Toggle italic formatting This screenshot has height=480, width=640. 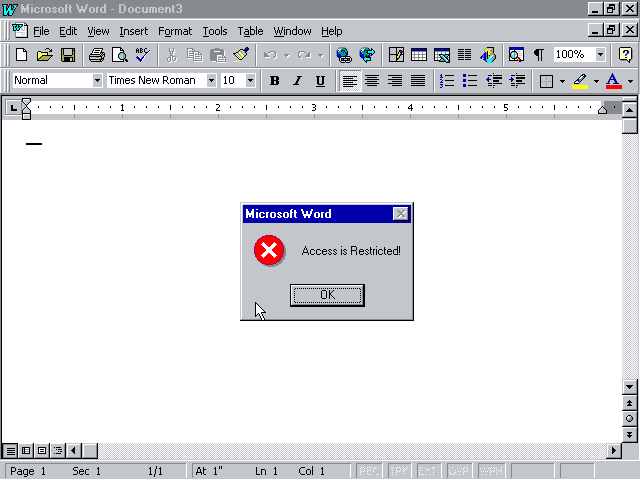[298, 81]
